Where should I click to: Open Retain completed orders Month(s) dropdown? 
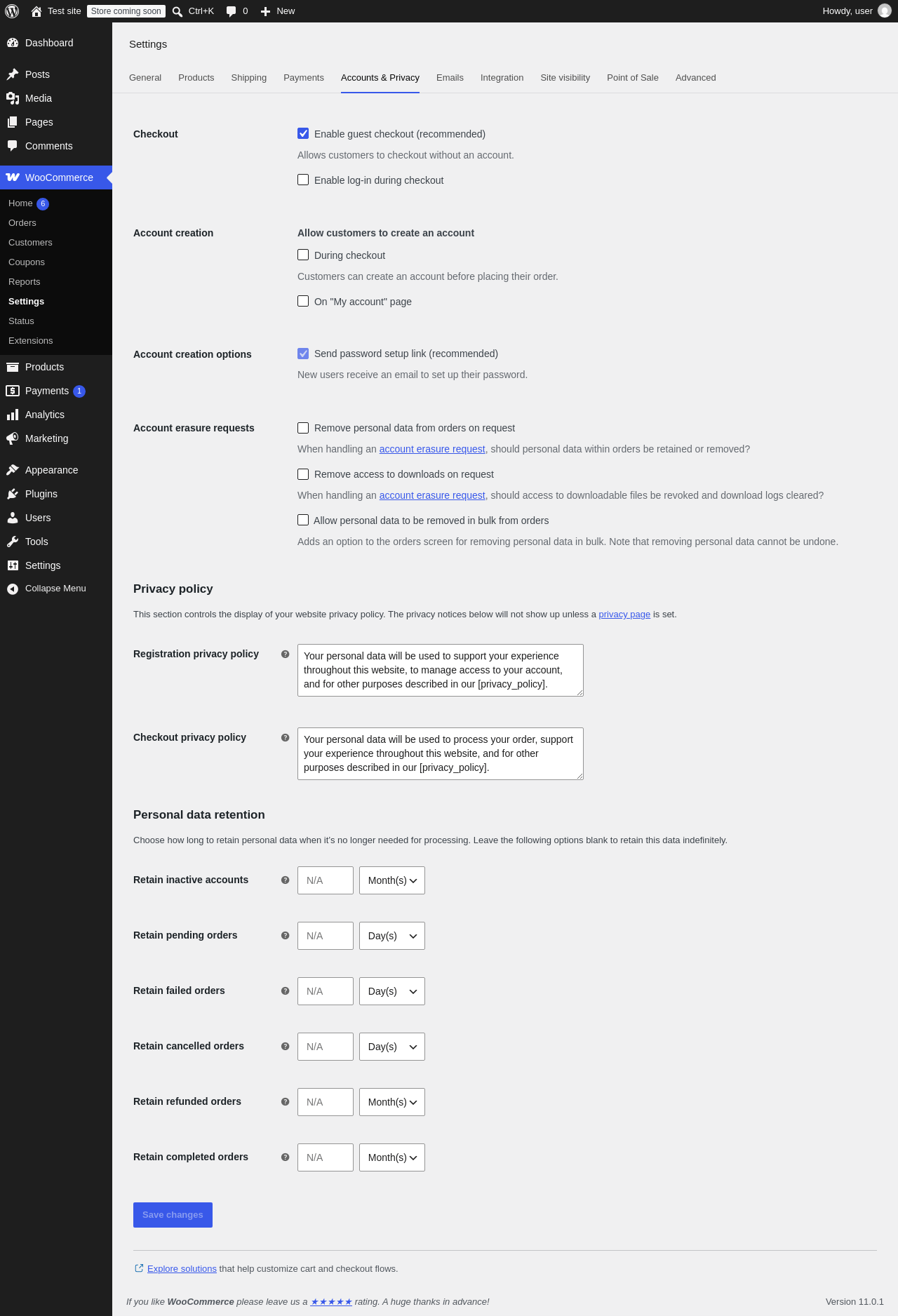pyautogui.click(x=392, y=1157)
